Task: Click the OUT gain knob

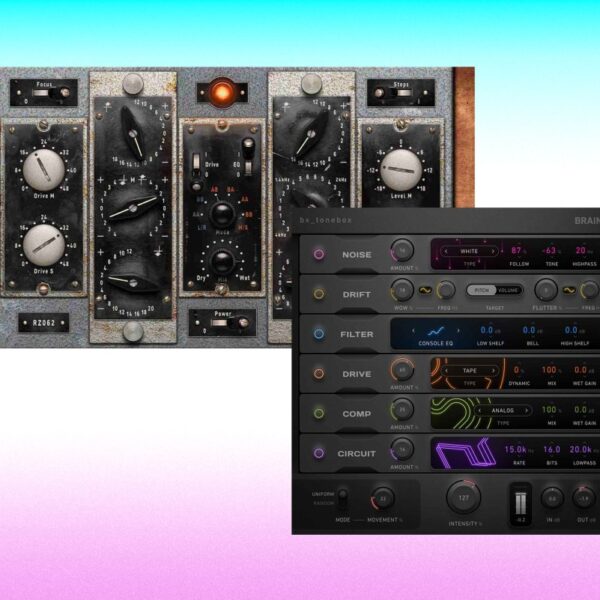Action: point(584,499)
